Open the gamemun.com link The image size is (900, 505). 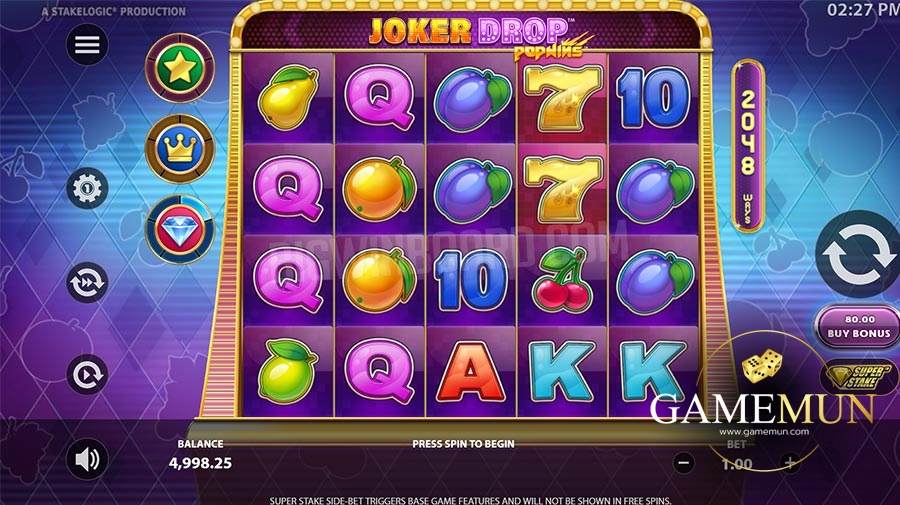[763, 432]
